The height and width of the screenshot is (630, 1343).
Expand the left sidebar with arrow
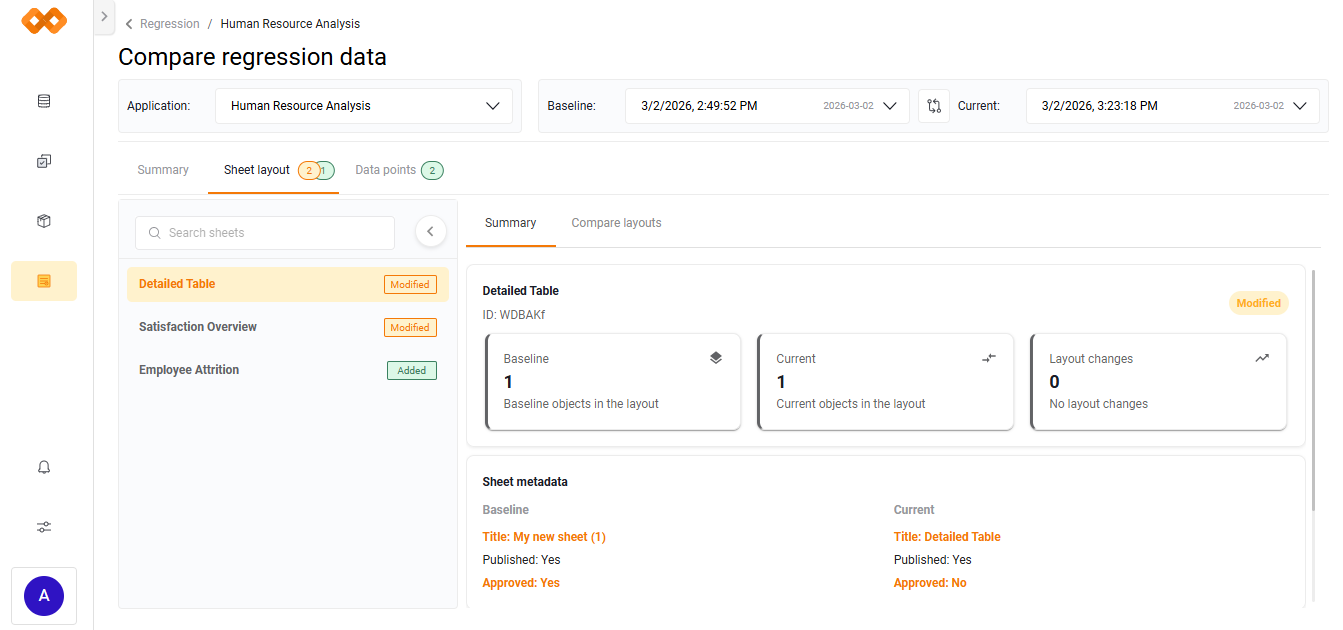pos(104,17)
